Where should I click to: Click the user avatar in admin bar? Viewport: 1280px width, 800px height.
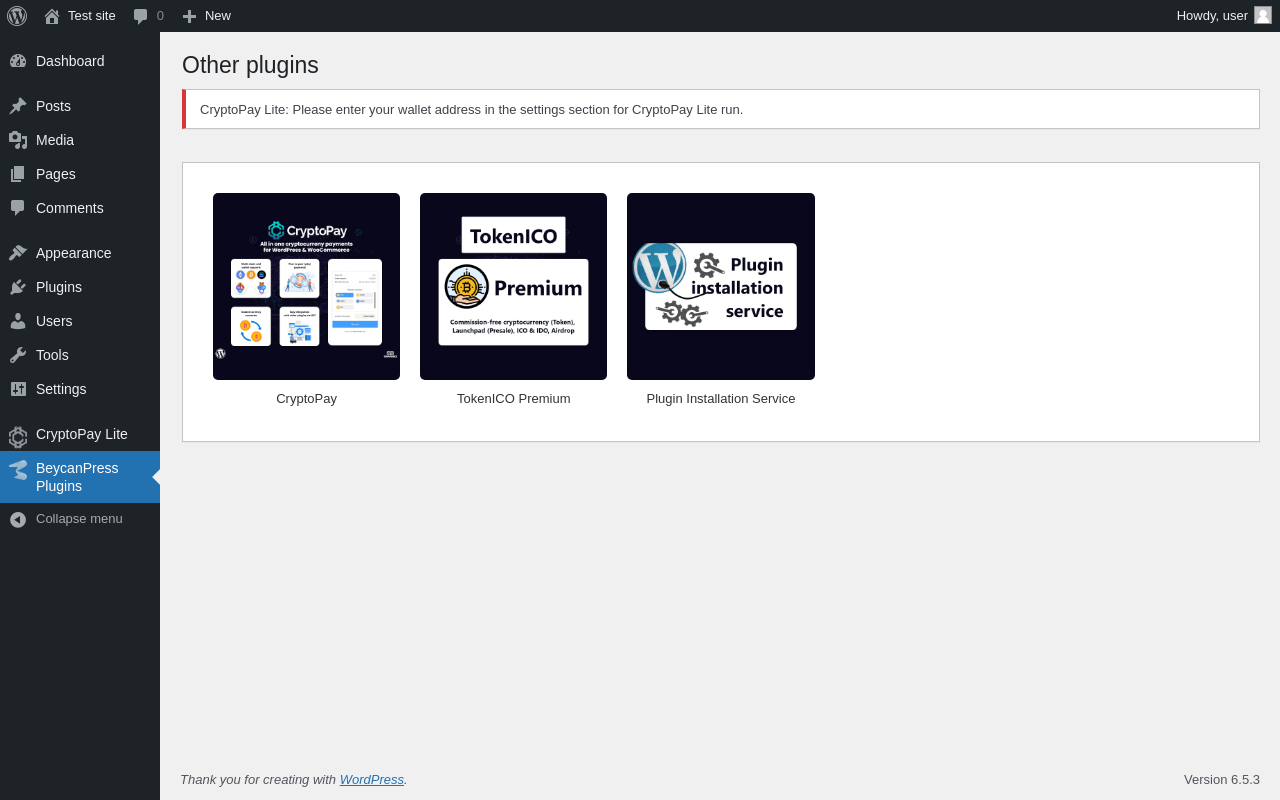click(x=1263, y=15)
